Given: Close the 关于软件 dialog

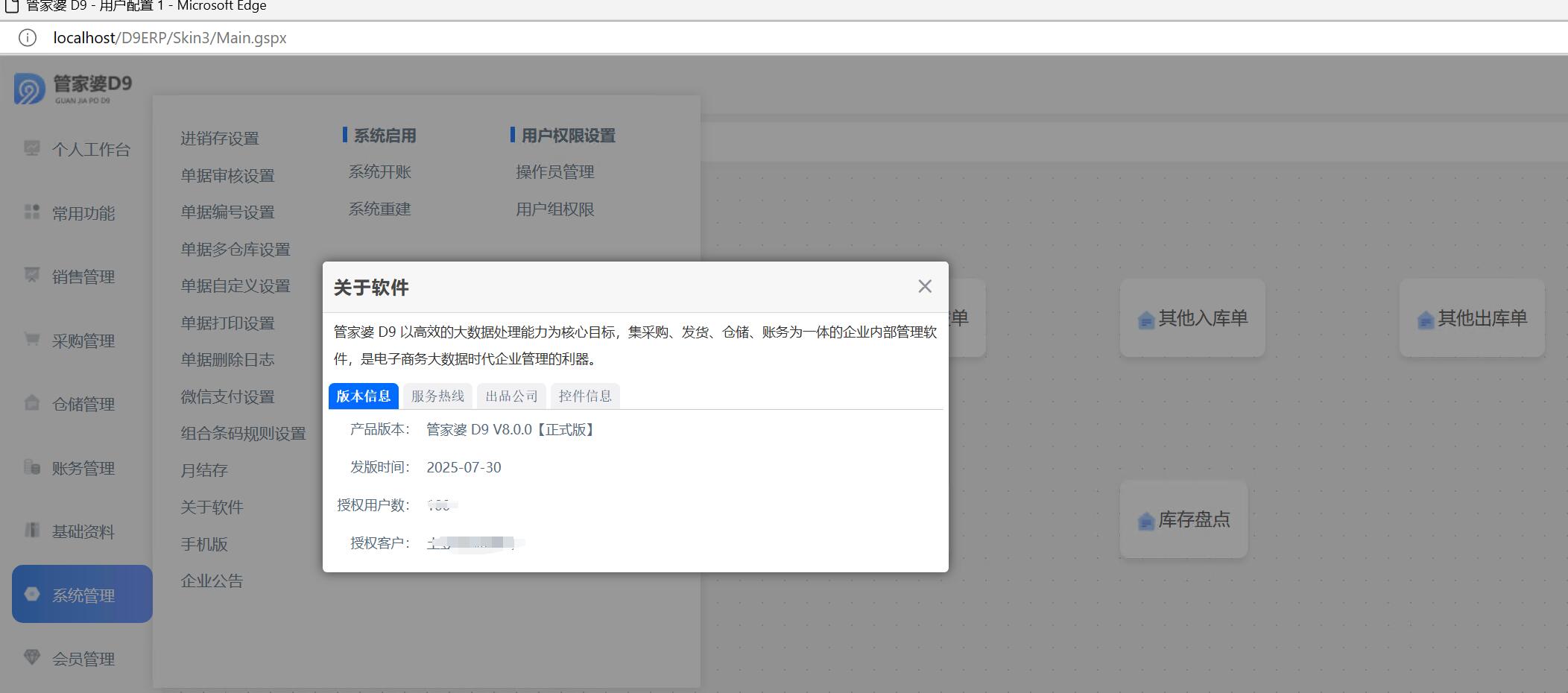Looking at the screenshot, I should 925,287.
